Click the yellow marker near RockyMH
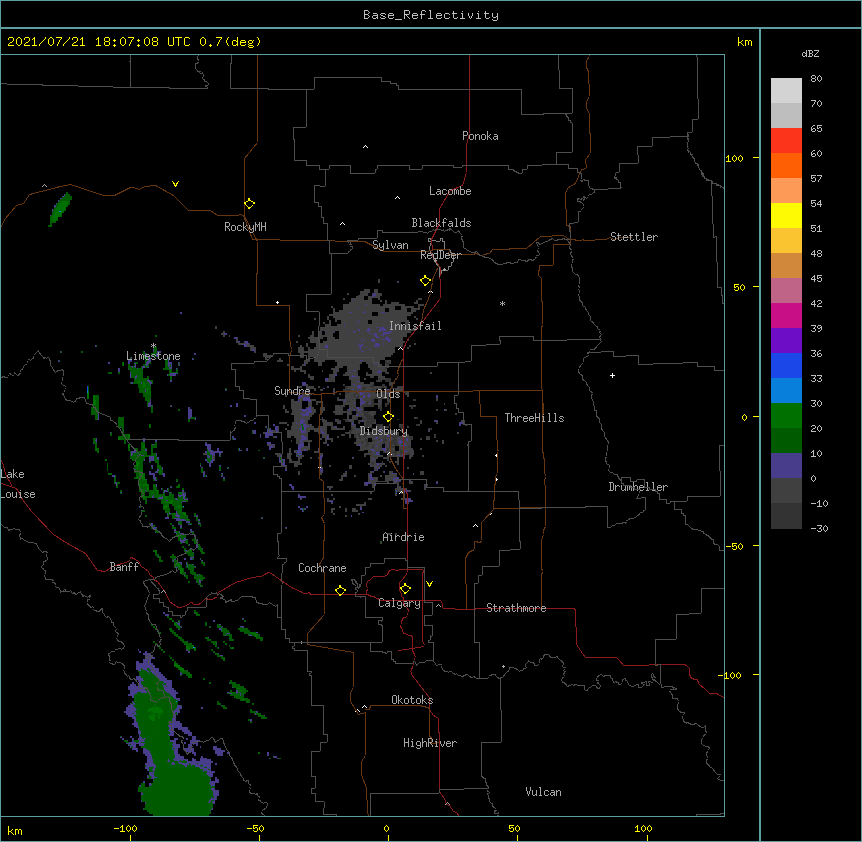Viewport: 862px width, 842px height. (249, 203)
